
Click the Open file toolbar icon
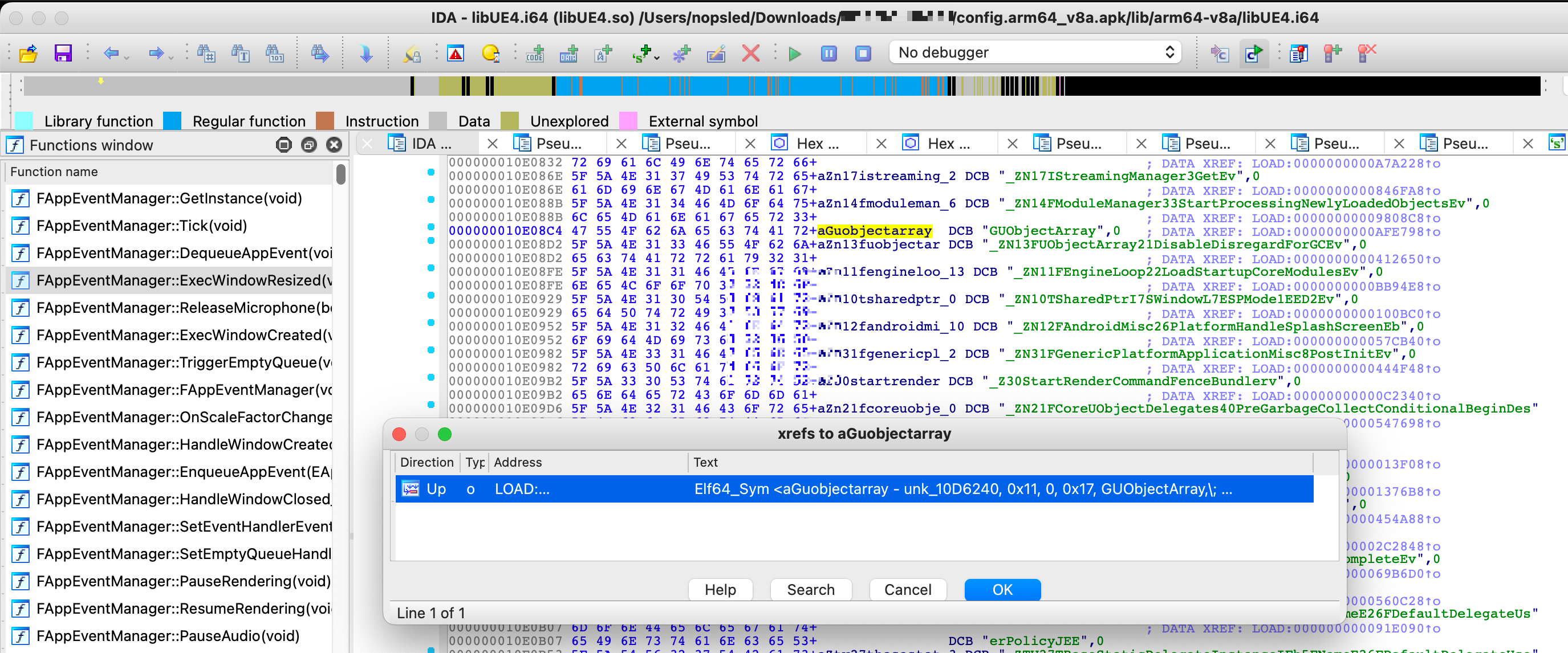pyautogui.click(x=28, y=54)
